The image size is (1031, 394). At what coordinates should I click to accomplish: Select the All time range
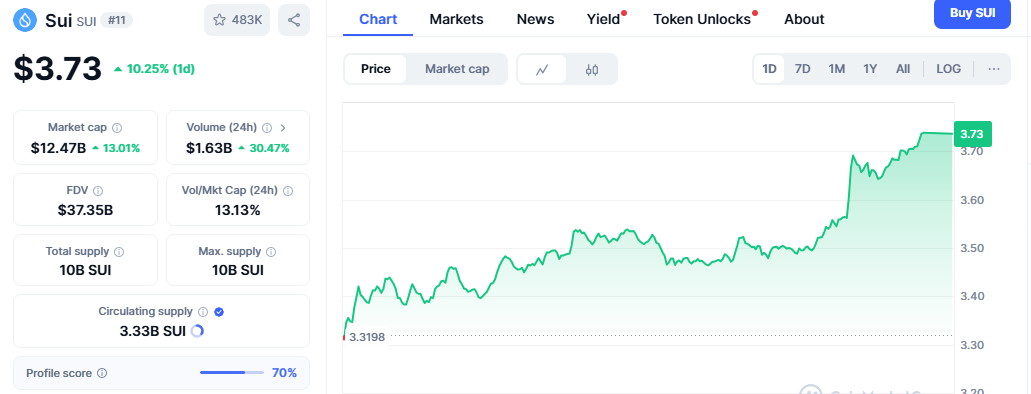[903, 69]
